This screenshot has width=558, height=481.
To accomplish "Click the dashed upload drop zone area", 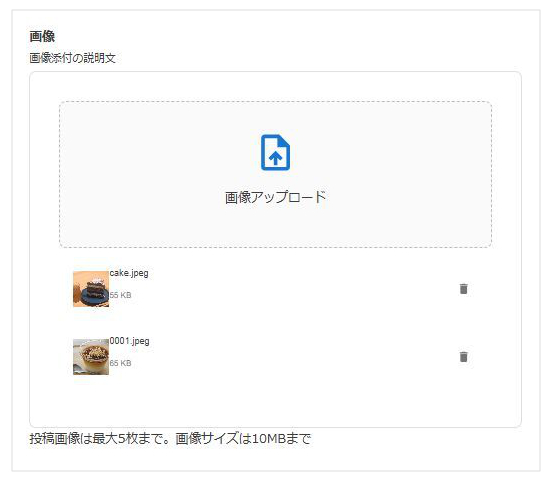I will pyautogui.click(x=275, y=174).
